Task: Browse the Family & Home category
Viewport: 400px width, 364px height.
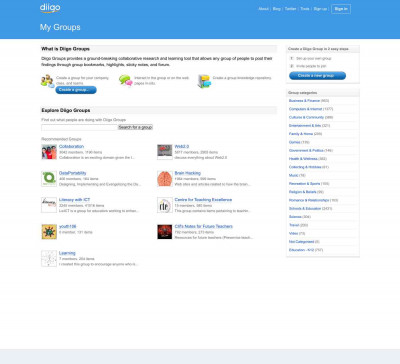Action: click(x=301, y=134)
